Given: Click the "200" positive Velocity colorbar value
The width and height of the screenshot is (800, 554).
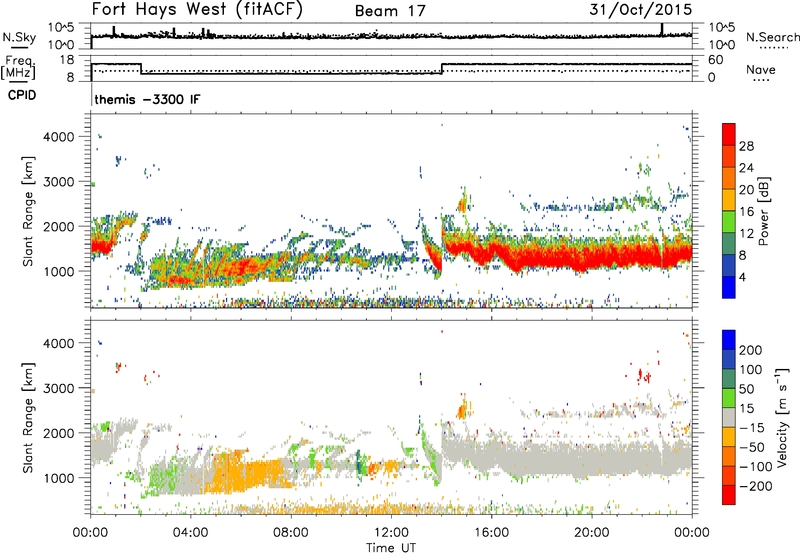Looking at the screenshot, I should pyautogui.click(x=751, y=350).
